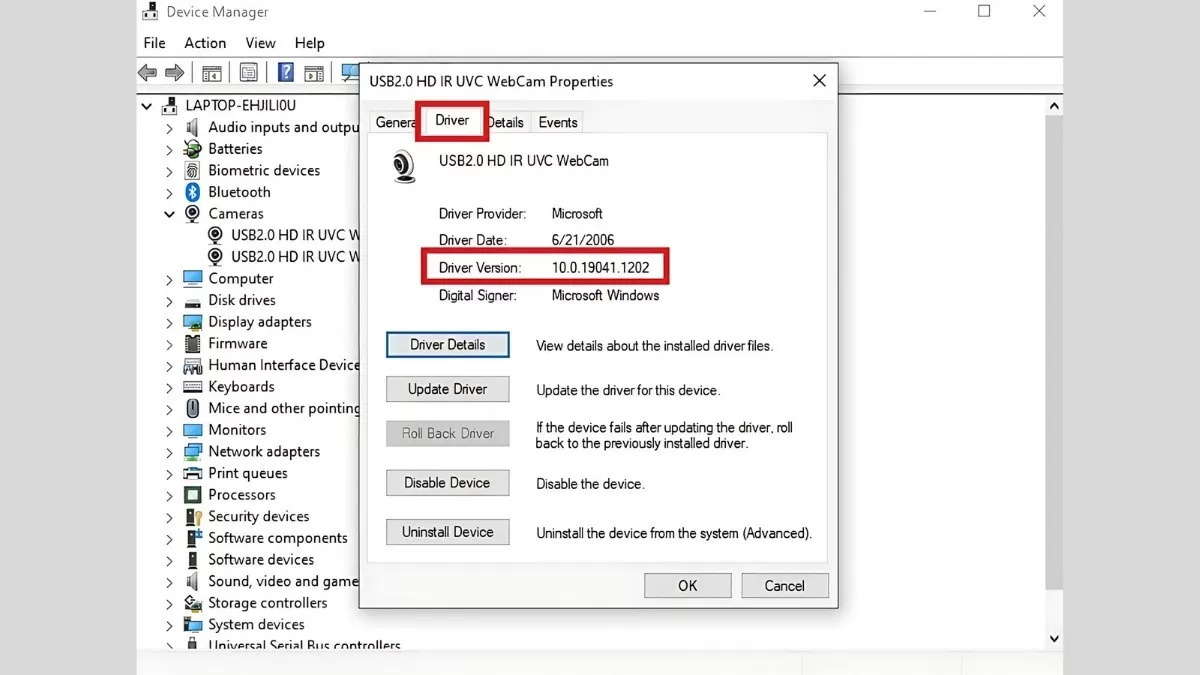Image resolution: width=1200 pixels, height=675 pixels.
Task: Click the Show/Hide Console Tree toolbar icon
Action: [212, 72]
